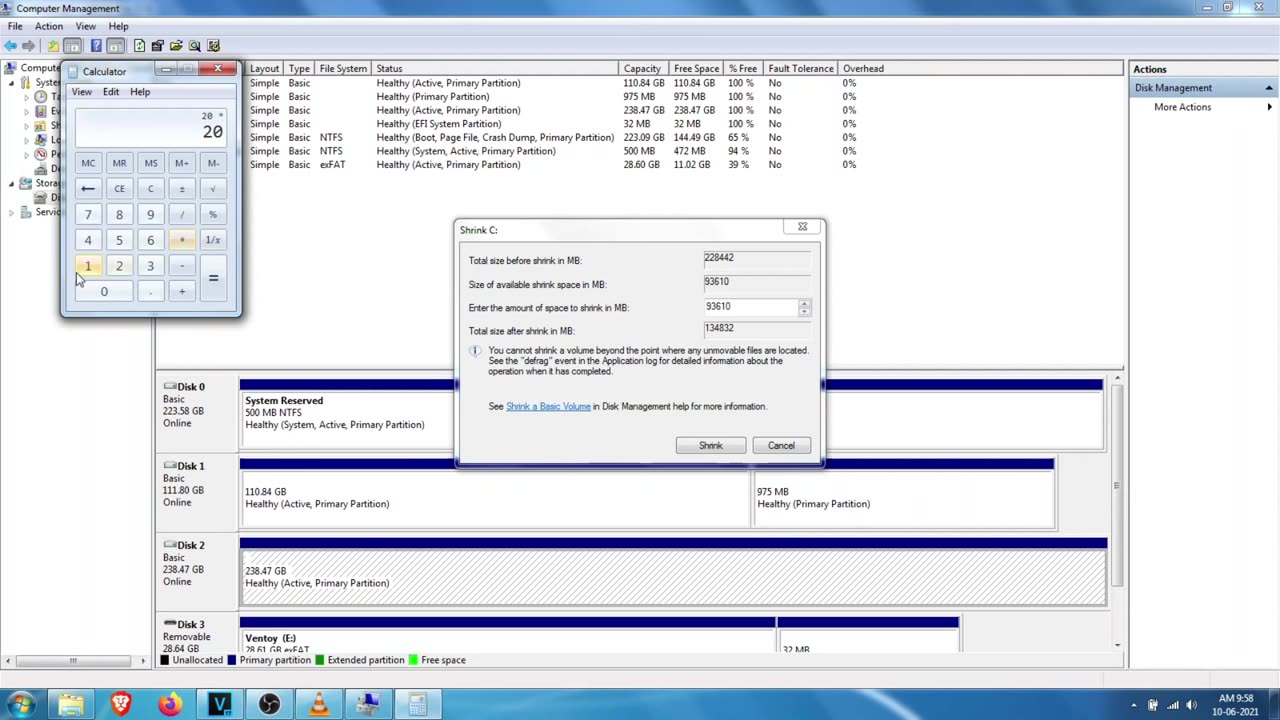Switch to Calculator taskbar icon

coord(417,704)
